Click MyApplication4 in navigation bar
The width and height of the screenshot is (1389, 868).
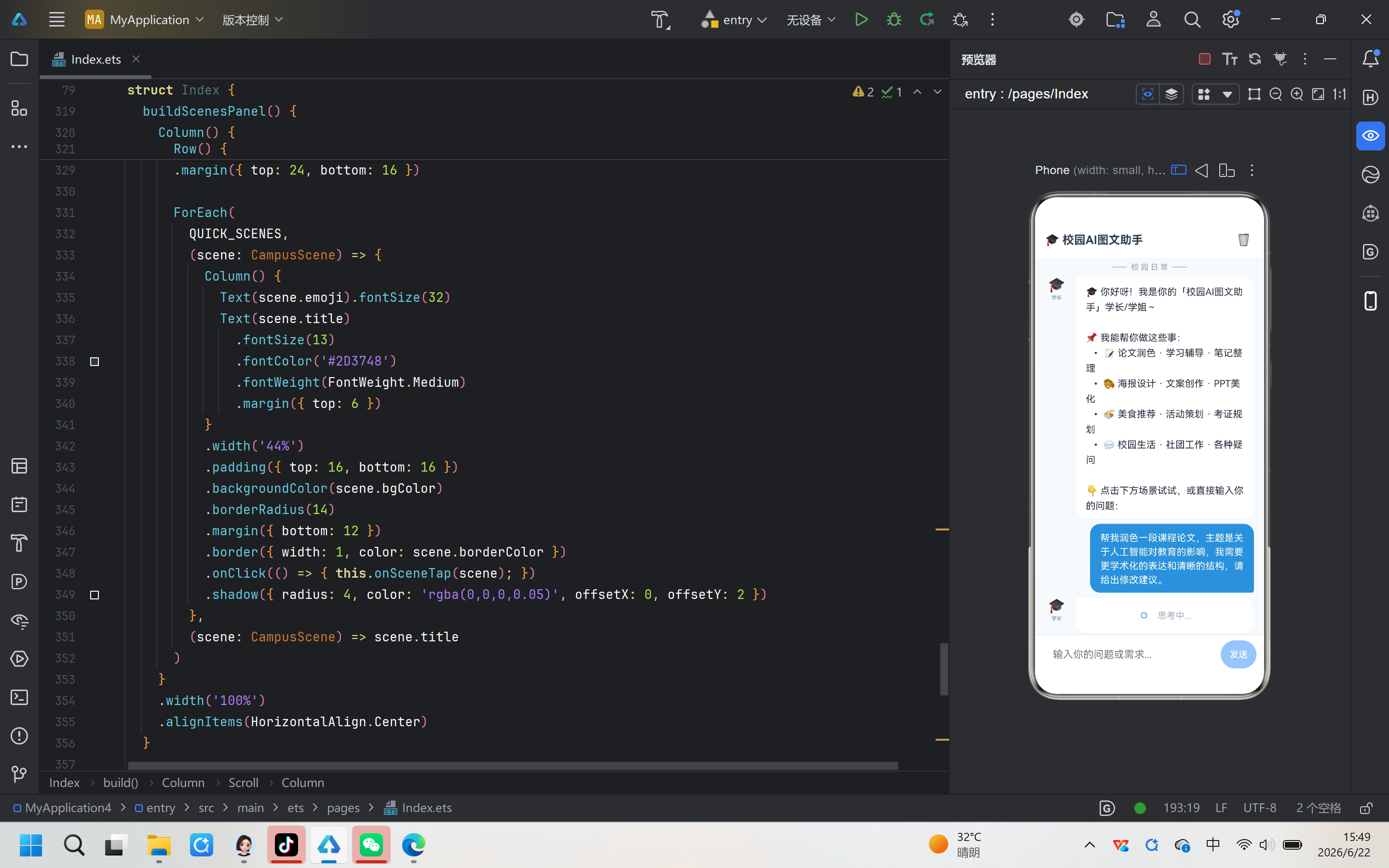(62, 808)
